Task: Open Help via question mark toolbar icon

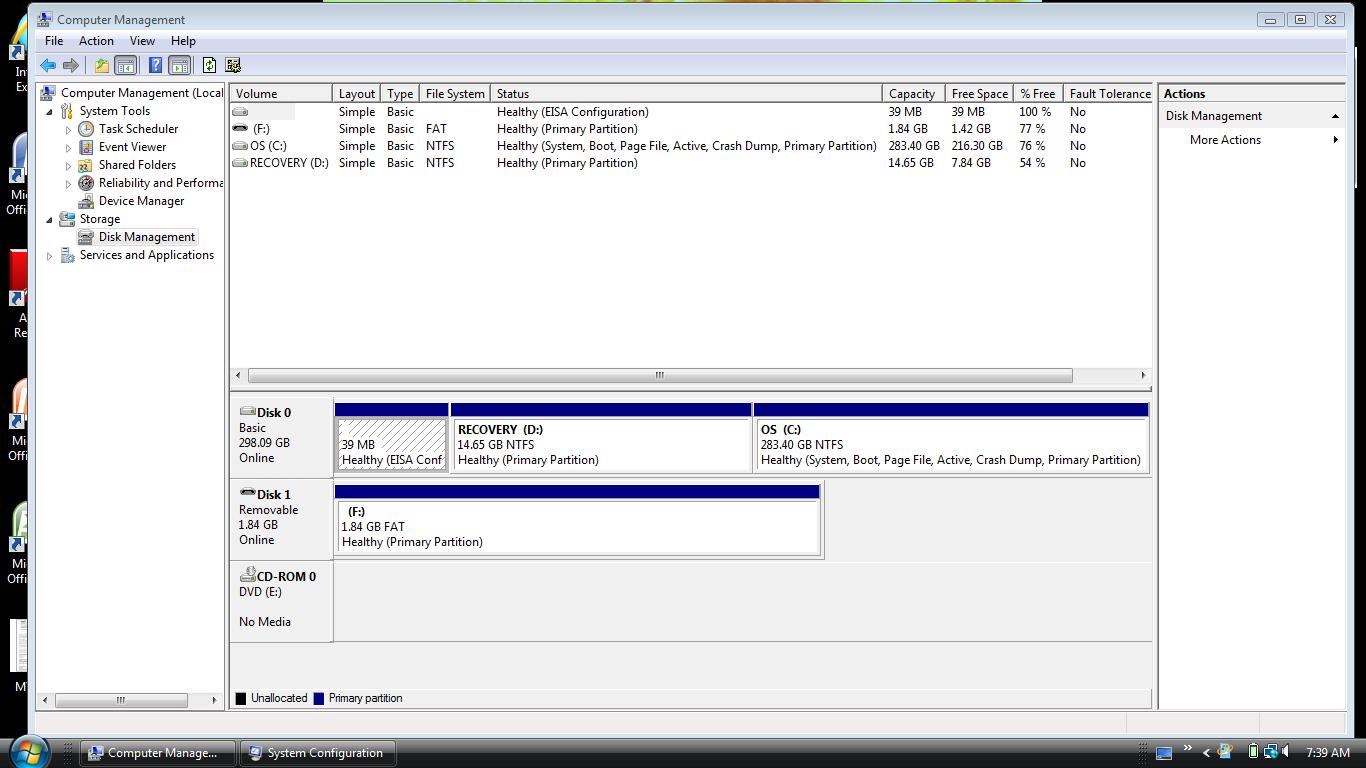Action: [x=155, y=65]
